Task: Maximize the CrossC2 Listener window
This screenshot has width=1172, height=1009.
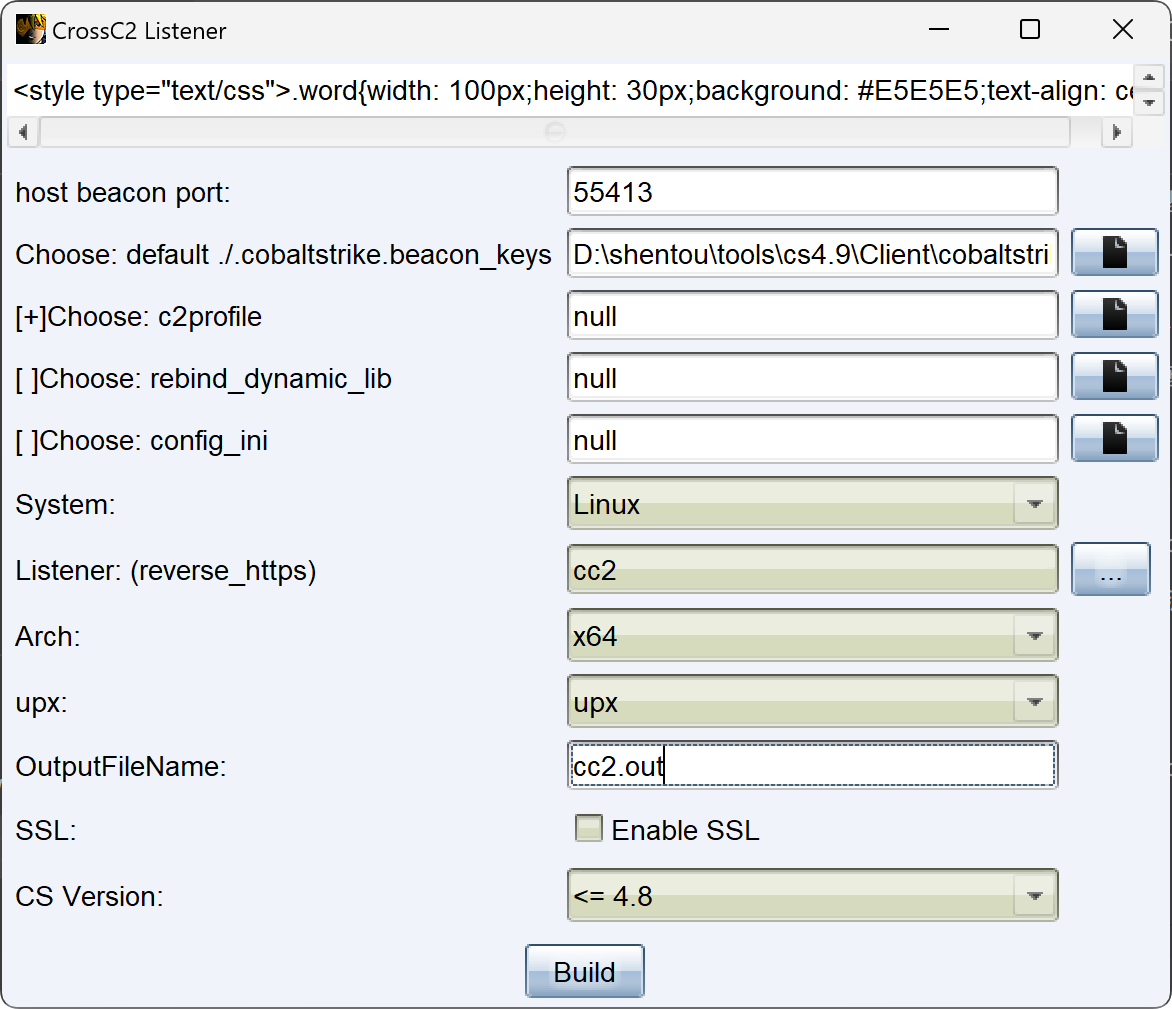Action: [x=1030, y=30]
